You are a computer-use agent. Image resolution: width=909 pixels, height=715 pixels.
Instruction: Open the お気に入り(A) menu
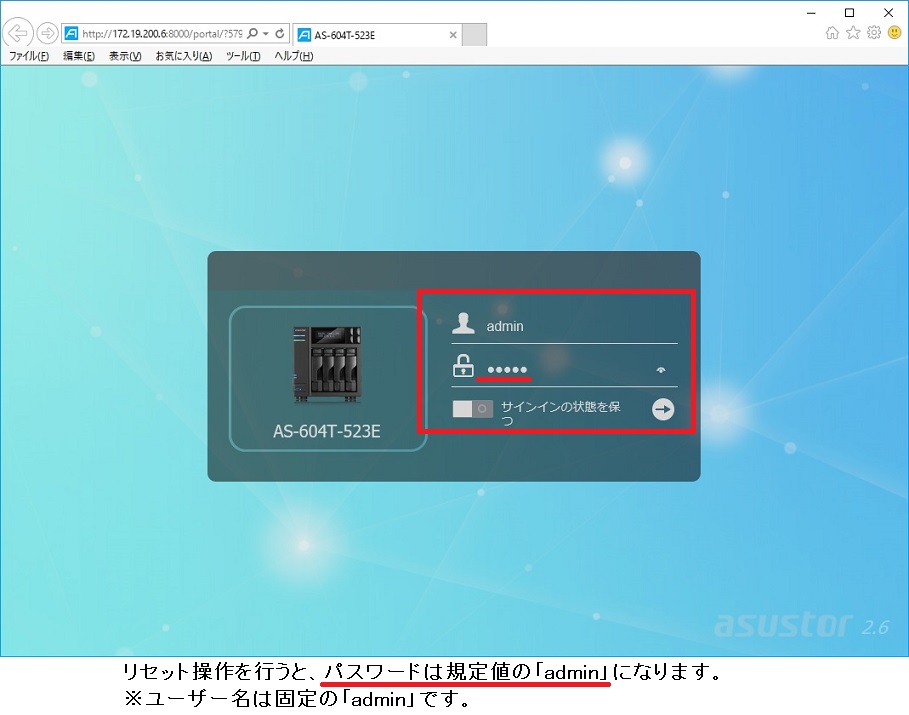click(x=183, y=56)
